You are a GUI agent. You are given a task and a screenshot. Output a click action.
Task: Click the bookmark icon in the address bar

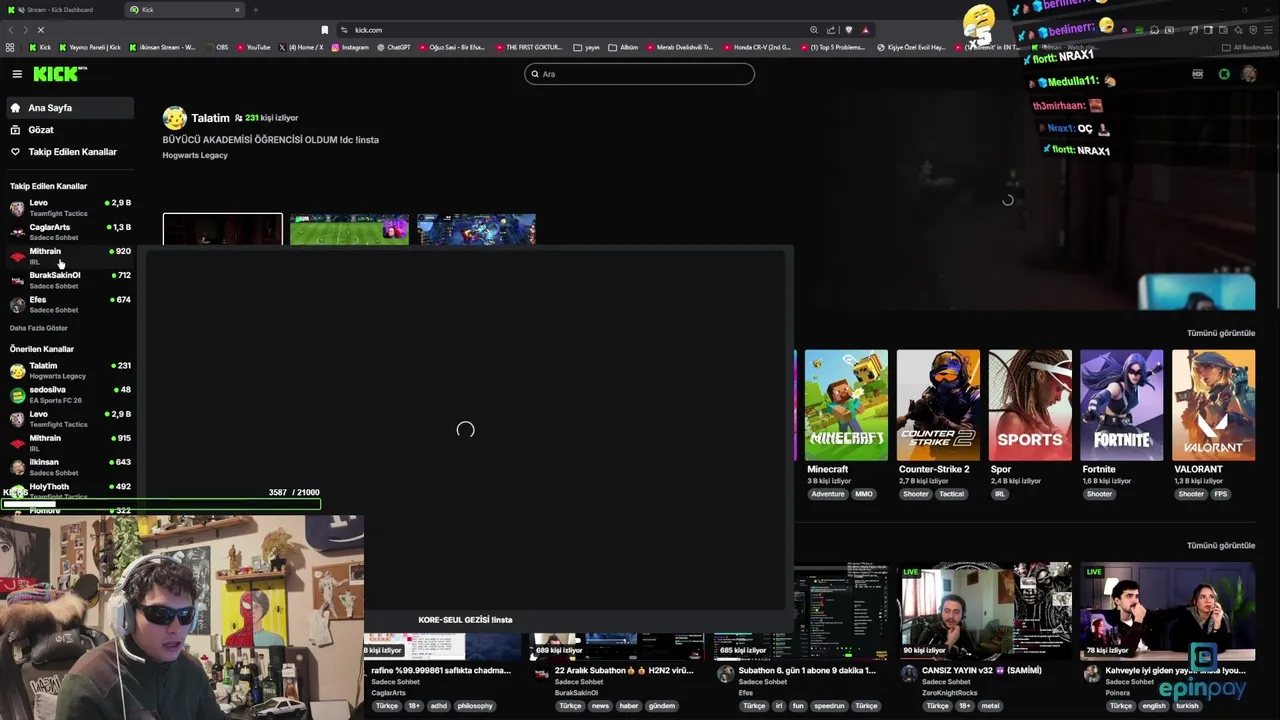324,30
